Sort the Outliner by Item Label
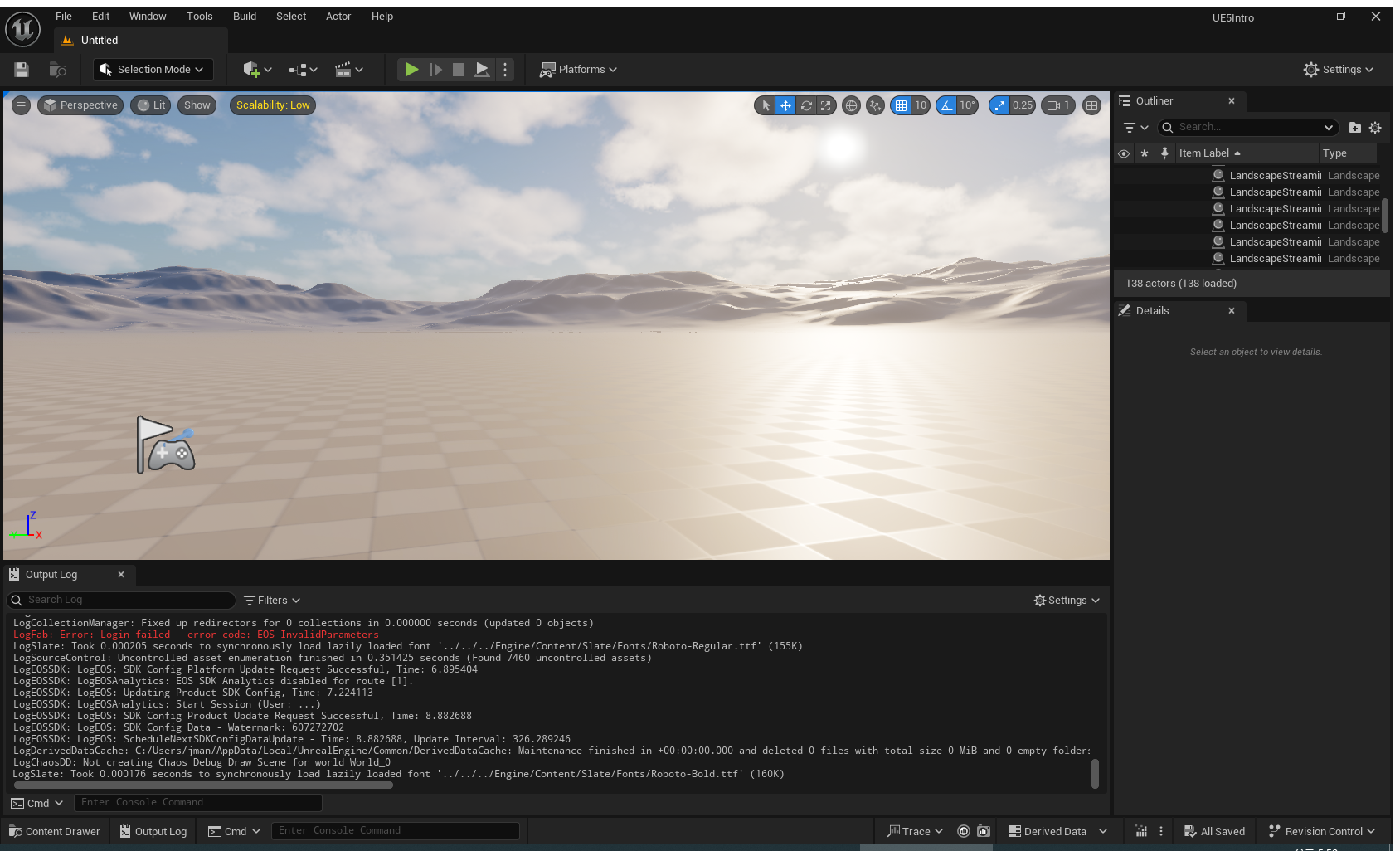 (x=1246, y=153)
